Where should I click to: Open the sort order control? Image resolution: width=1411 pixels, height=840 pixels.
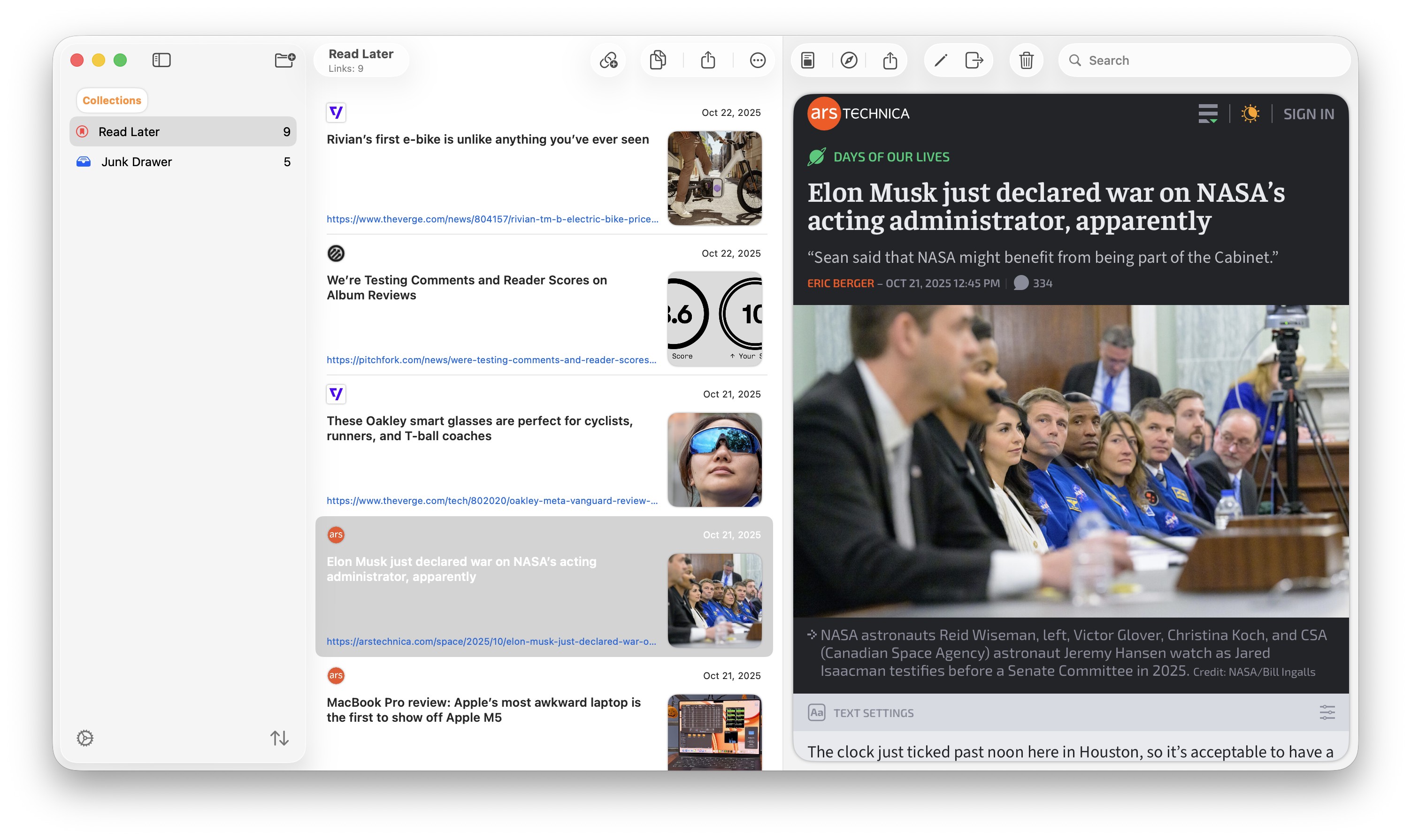(279, 738)
